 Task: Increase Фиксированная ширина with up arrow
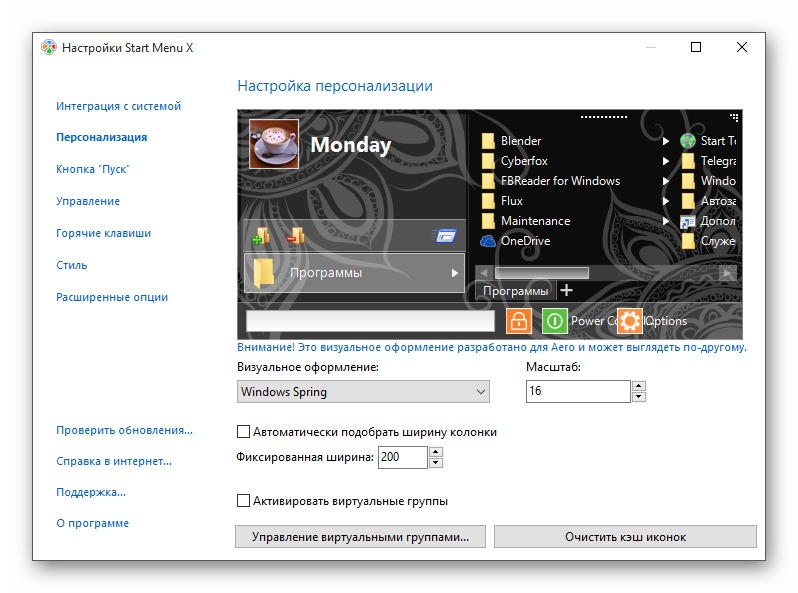click(436, 451)
